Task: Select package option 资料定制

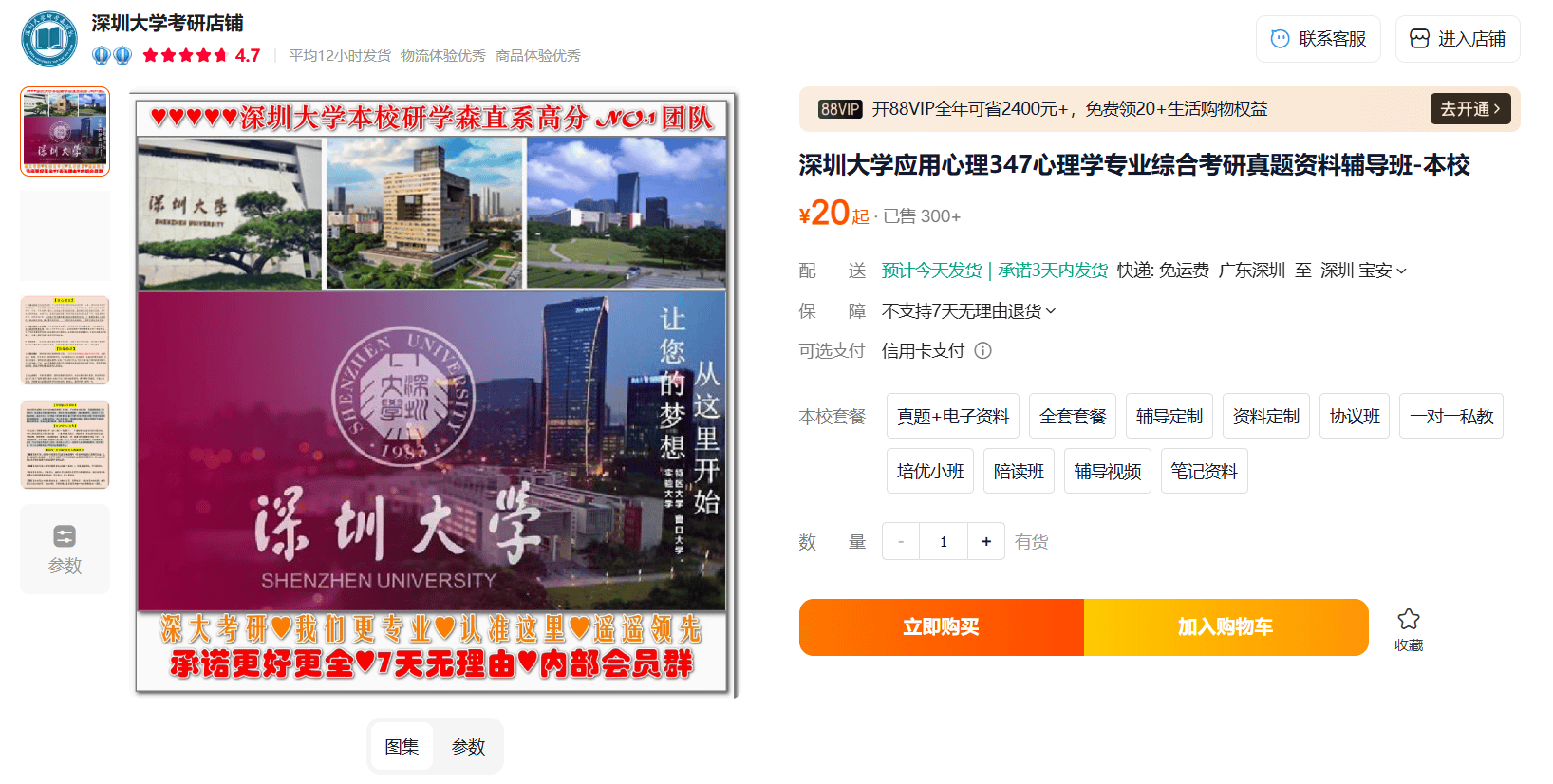Action: tap(1266, 416)
